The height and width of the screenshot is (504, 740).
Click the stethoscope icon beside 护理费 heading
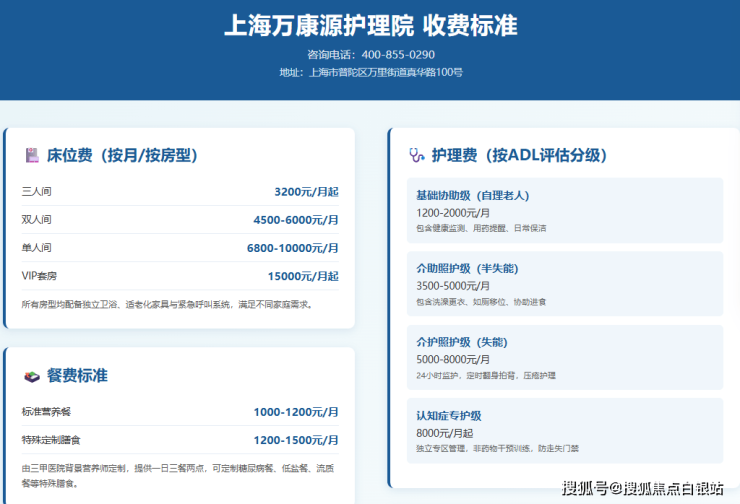point(417,155)
